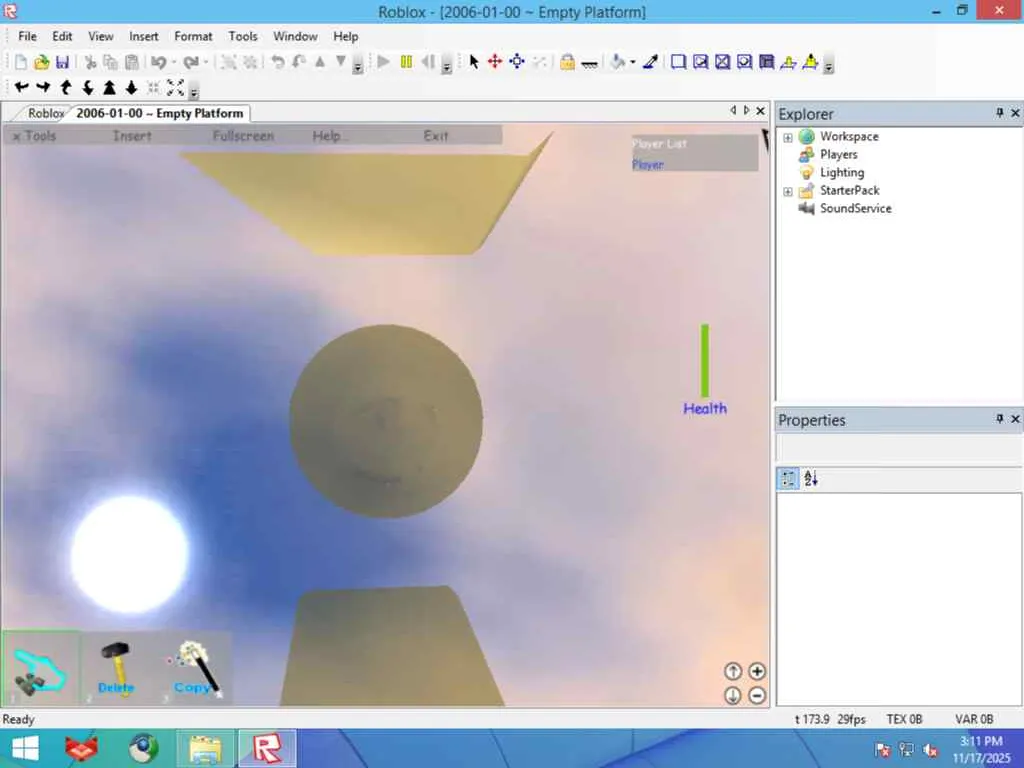Screen dimensions: 1024x768
Task: Open the Insert menu
Action: point(144,37)
